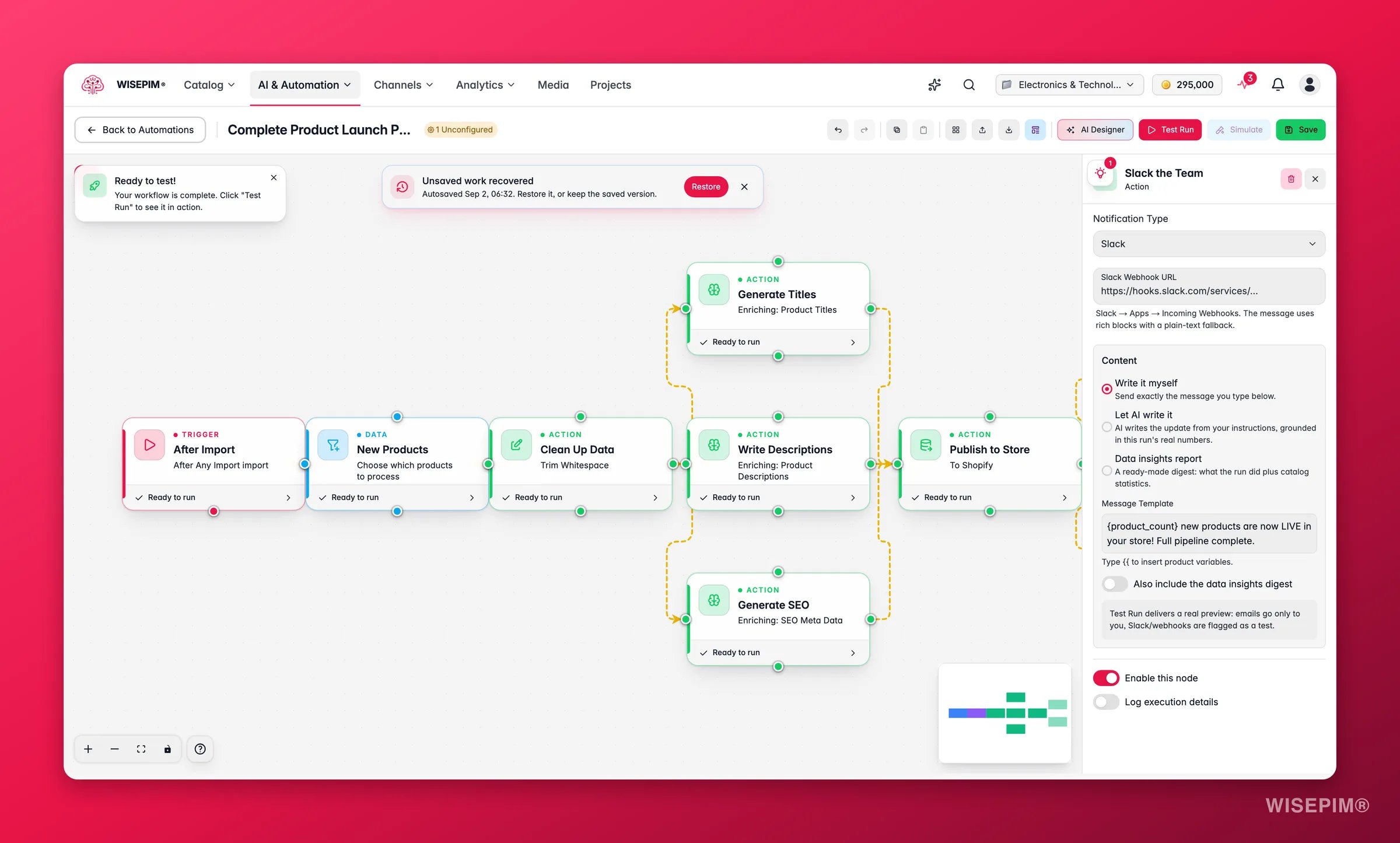This screenshot has height=843, width=1400.
Task: Expand the Generate SEO Ready to run row
Action: pyautogui.click(x=778, y=653)
